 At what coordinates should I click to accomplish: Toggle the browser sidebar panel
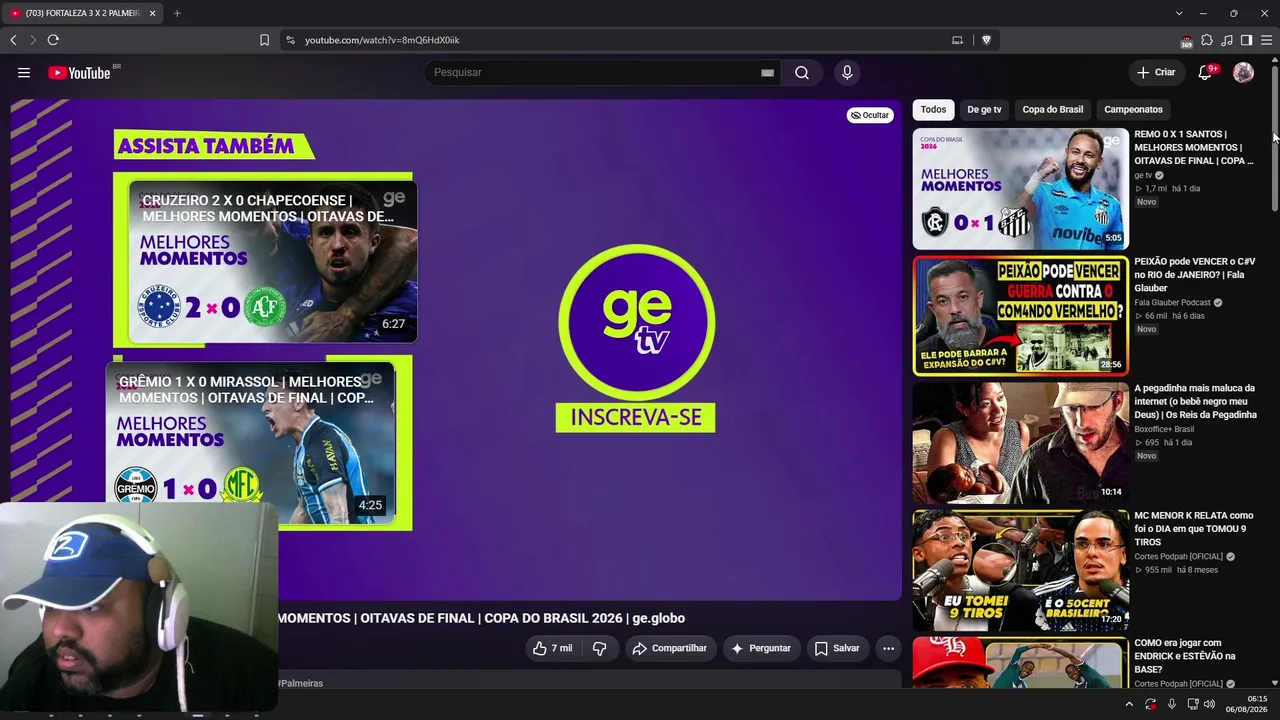(1246, 40)
